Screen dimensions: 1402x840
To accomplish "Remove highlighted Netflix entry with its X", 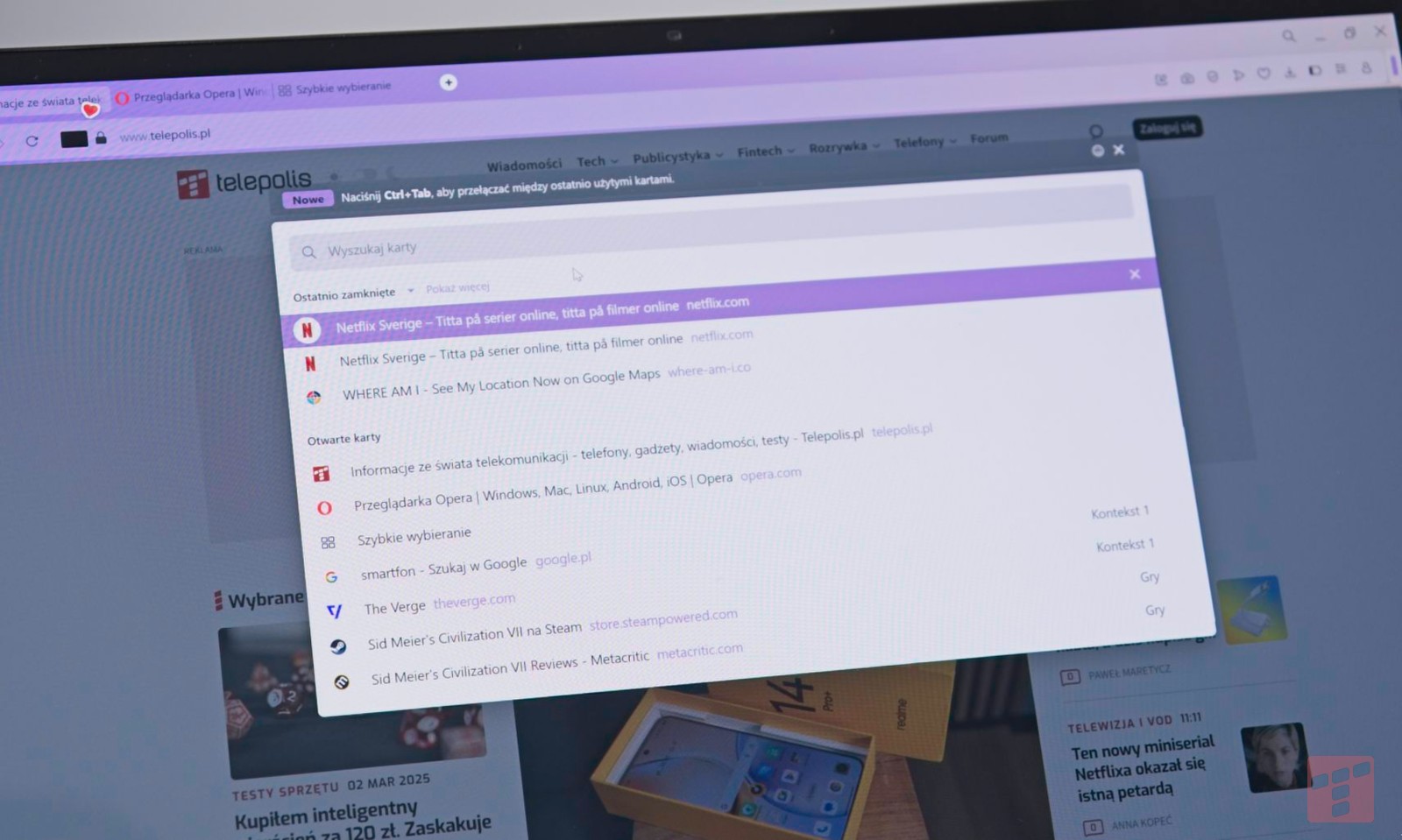I will [1135, 274].
